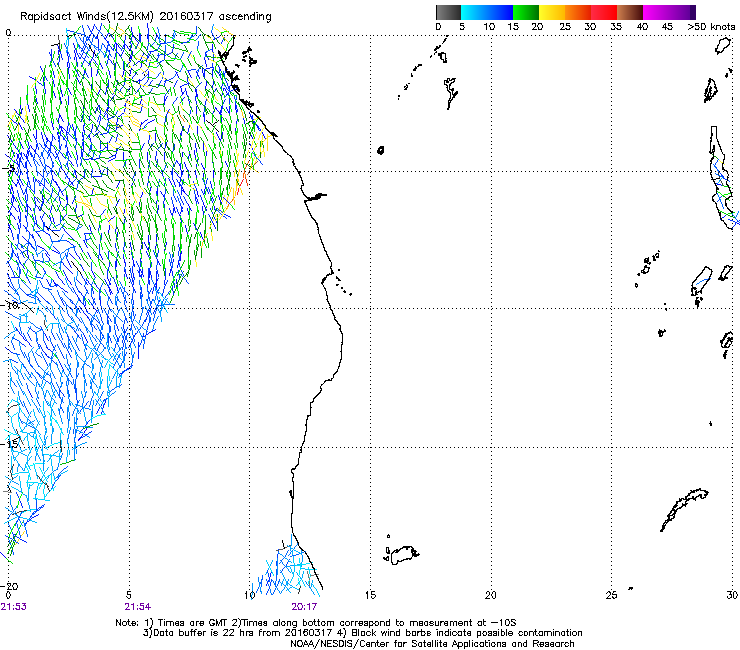The image size is (740, 650).
Task: Click the longitude axis label '30'
Action: coord(732,595)
